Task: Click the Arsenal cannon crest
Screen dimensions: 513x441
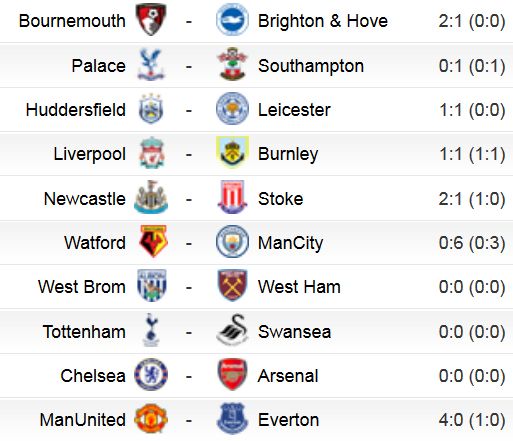Action: [232, 374]
